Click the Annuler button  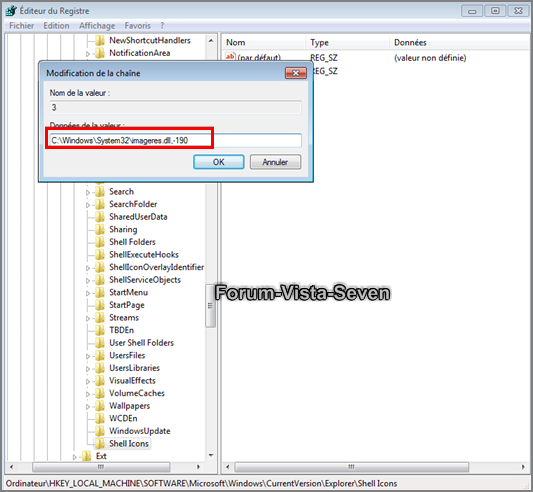275,162
